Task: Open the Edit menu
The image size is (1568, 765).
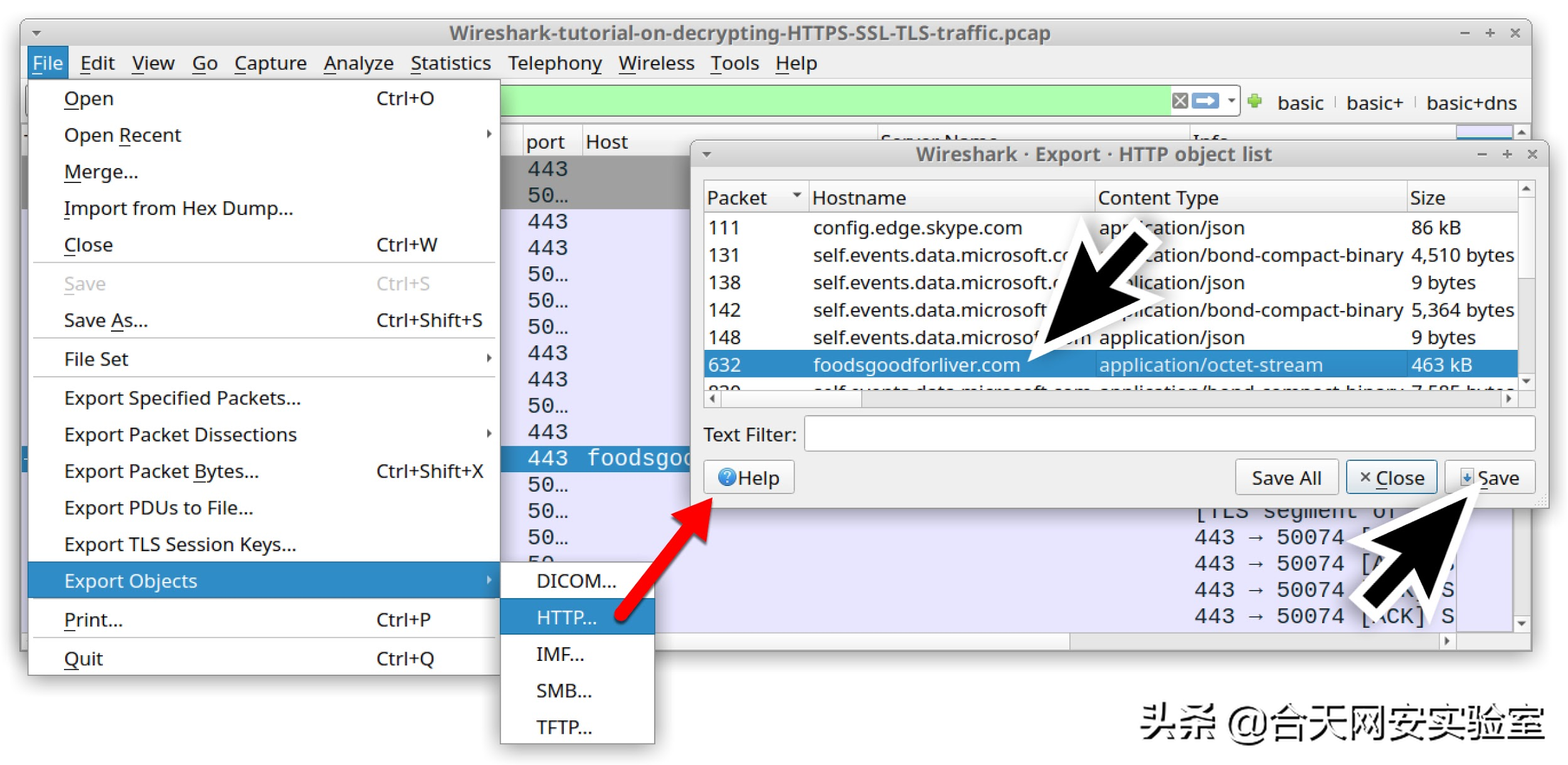Action: click(x=97, y=63)
